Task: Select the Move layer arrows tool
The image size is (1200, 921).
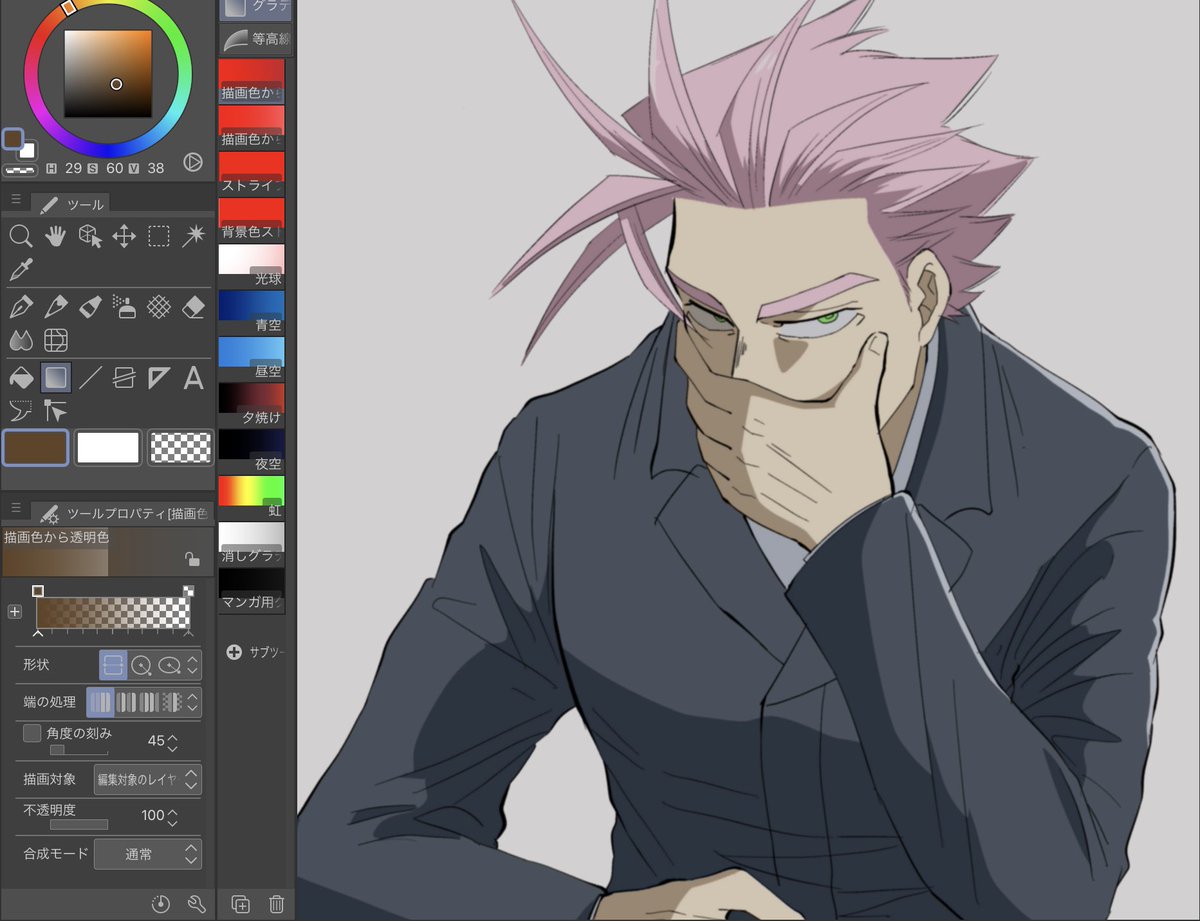Action: tap(124, 236)
